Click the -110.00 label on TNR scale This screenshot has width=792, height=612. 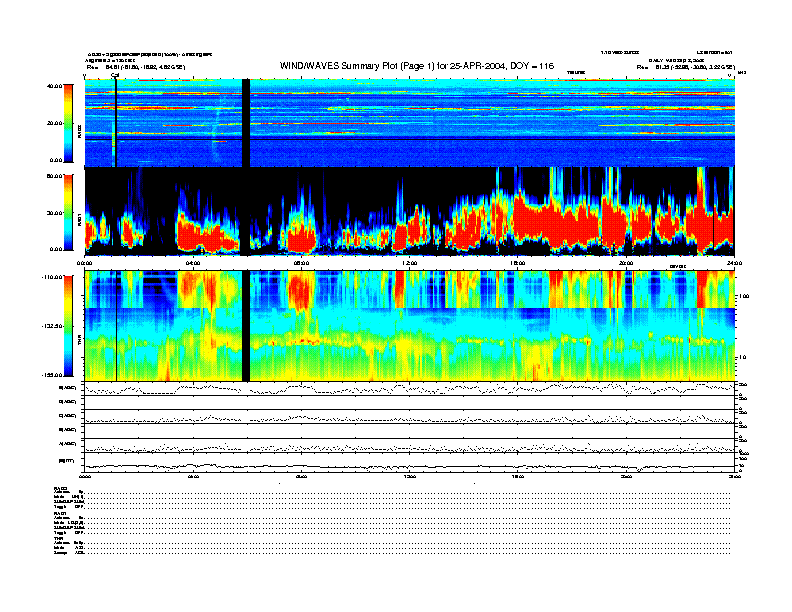52,275
